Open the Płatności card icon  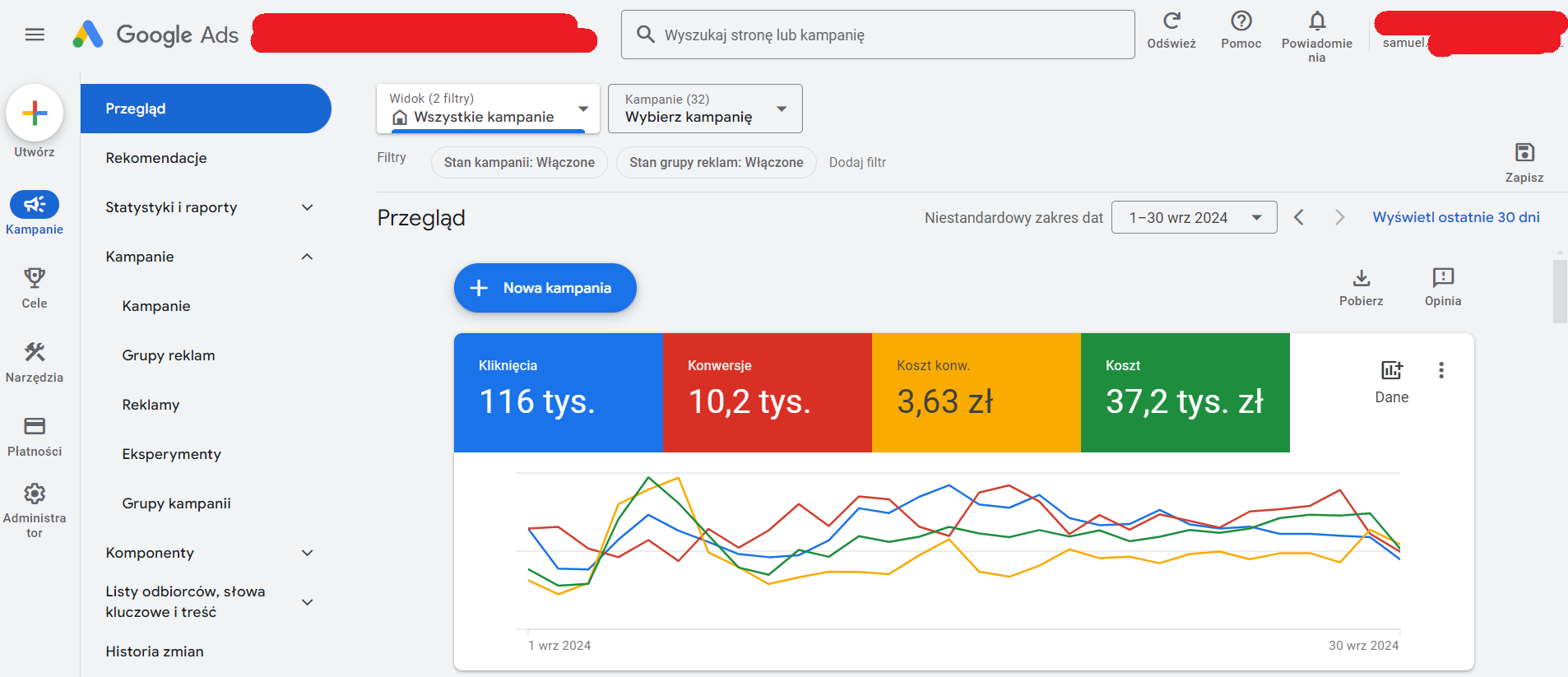35,426
